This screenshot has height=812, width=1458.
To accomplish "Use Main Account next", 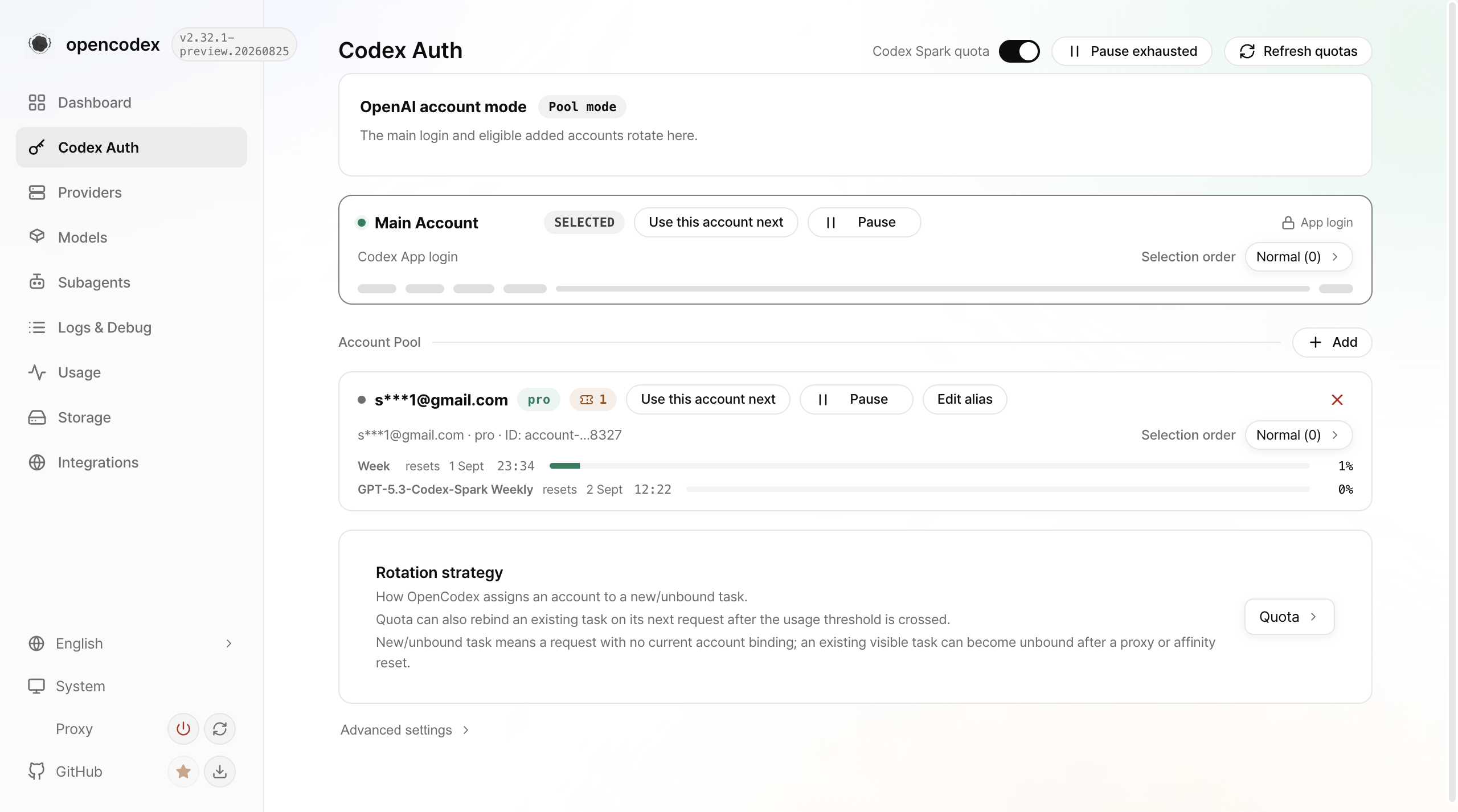I will 716,222.
